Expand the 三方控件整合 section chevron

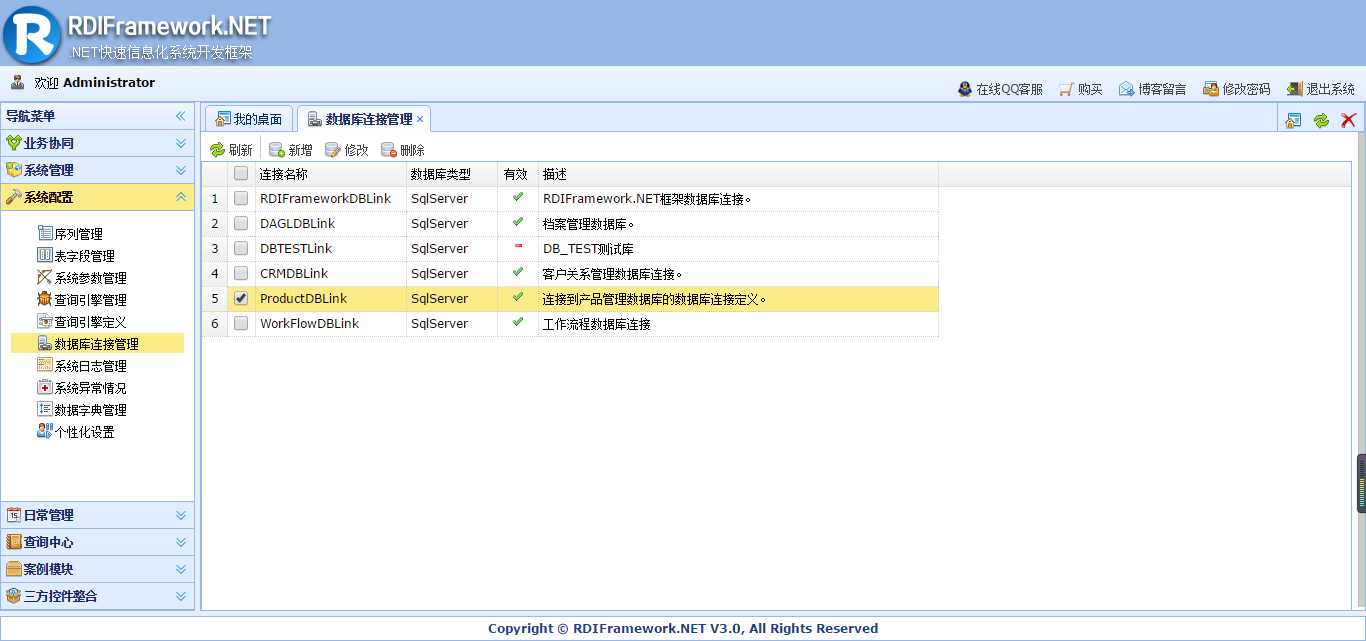click(x=181, y=596)
